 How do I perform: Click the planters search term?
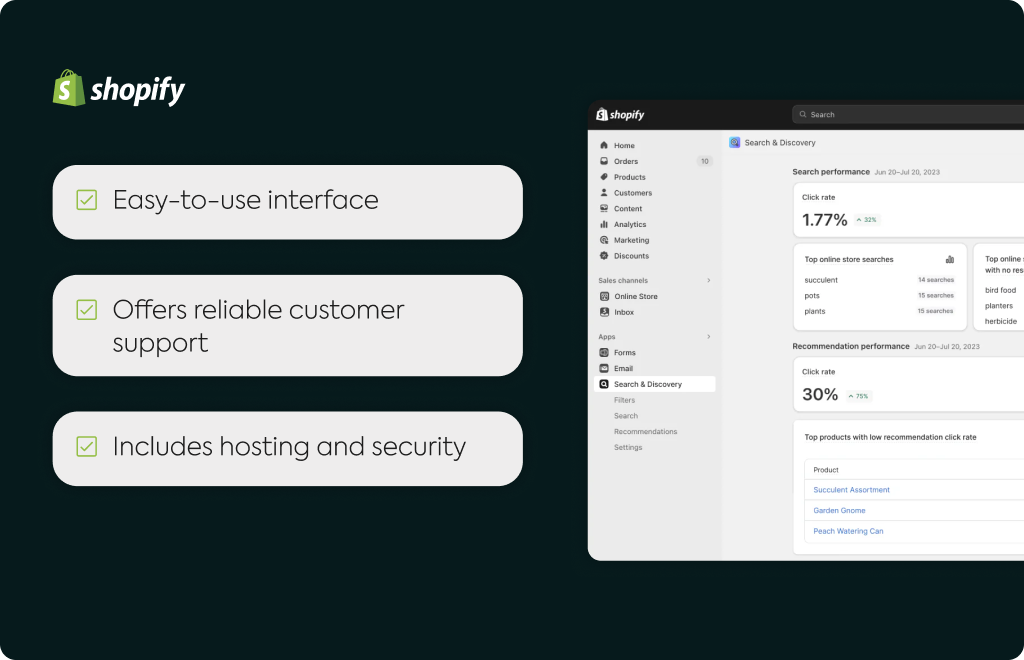click(999, 306)
